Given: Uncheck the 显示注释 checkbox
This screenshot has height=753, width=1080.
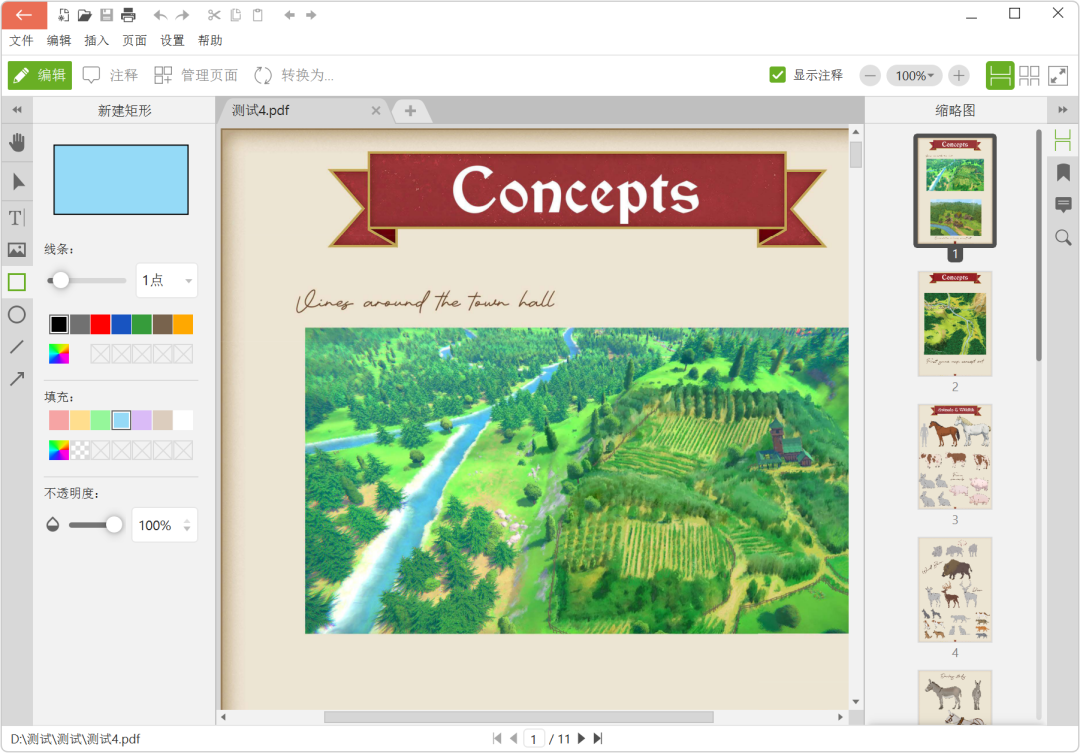Looking at the screenshot, I should click(x=778, y=75).
